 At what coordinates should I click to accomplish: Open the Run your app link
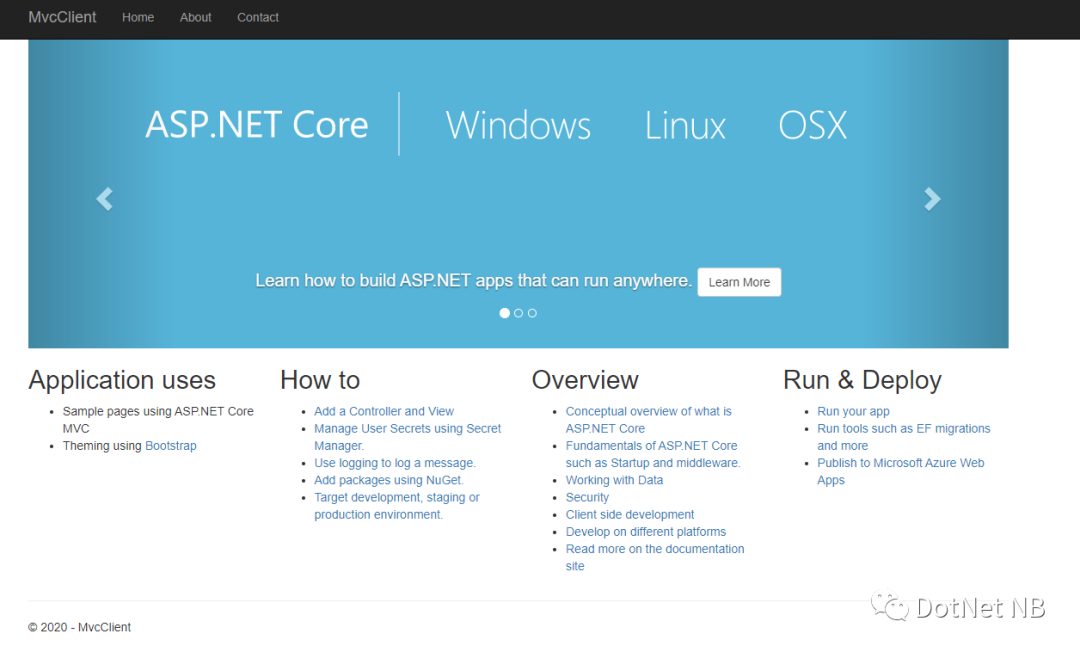[x=853, y=411]
